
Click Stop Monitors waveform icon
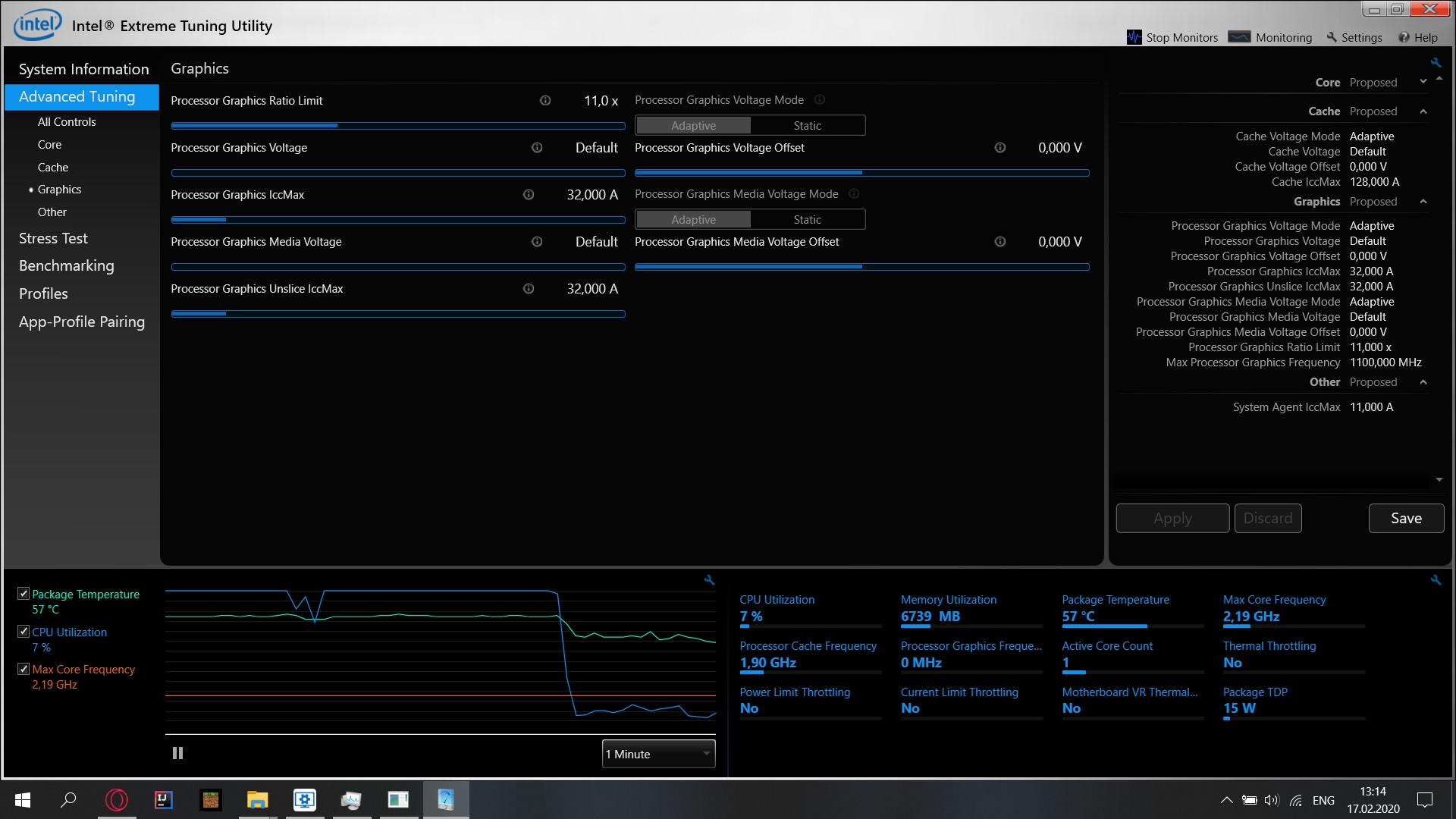1134,37
